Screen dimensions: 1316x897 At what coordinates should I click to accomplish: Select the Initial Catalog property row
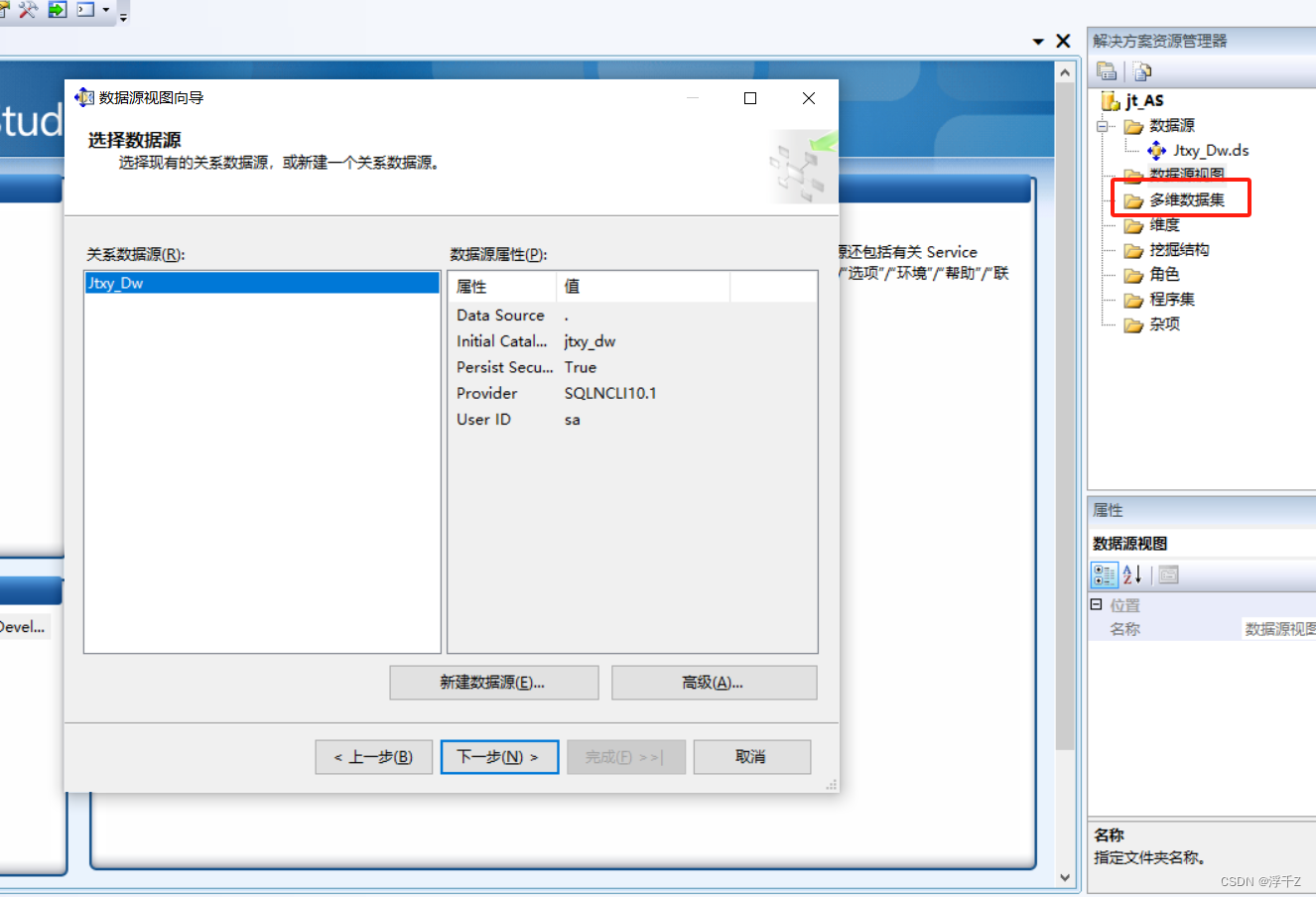(x=632, y=341)
